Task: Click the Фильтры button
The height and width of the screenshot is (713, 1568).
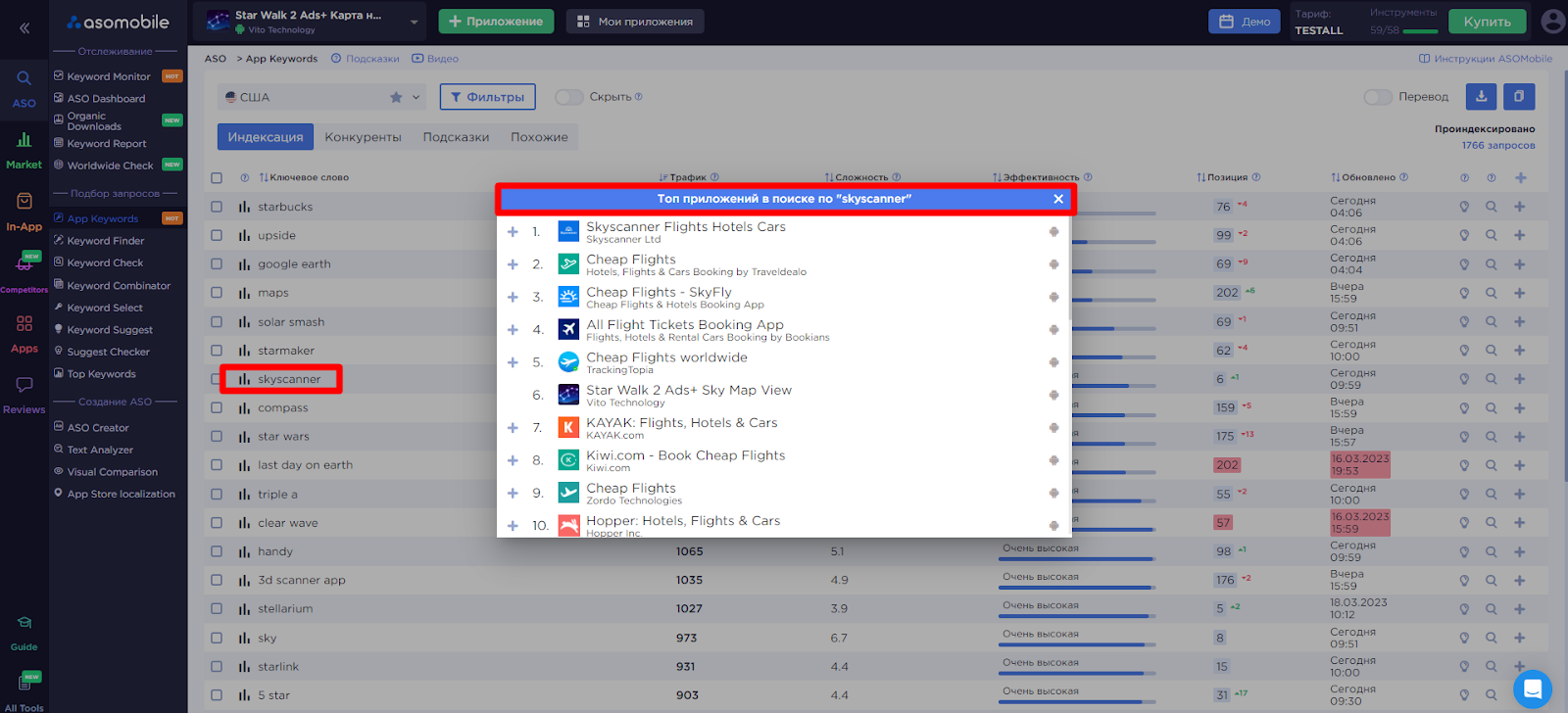Action: (488, 97)
